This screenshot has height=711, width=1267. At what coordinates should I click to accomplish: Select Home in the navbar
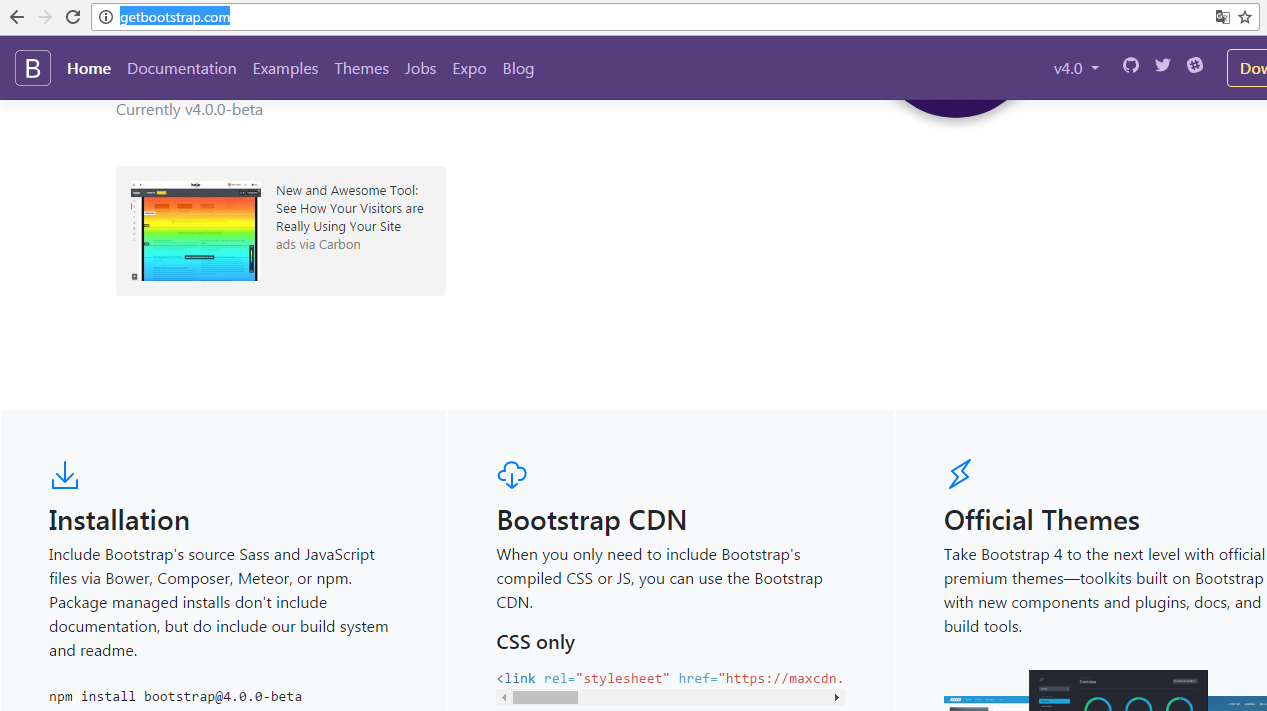89,68
